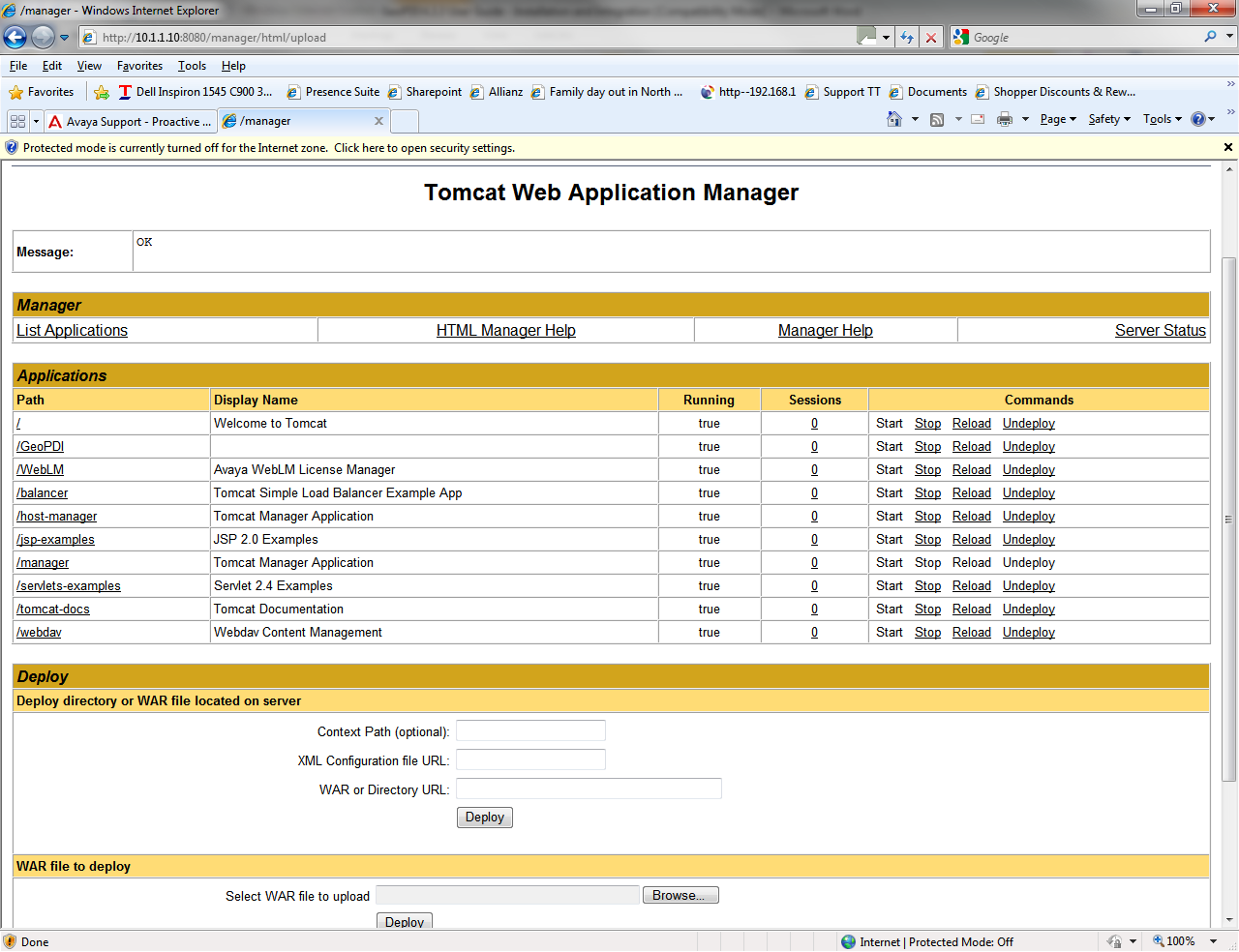Go forward with the browser Forward arrow
This screenshot has height=952, width=1239.
[43, 38]
